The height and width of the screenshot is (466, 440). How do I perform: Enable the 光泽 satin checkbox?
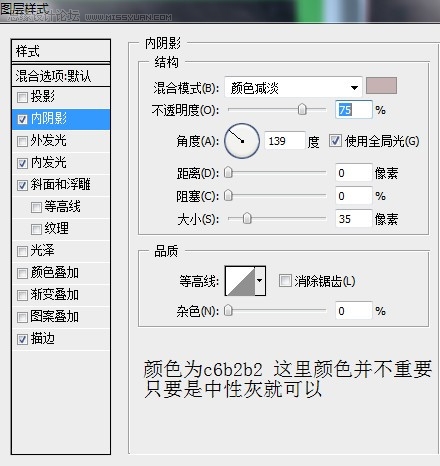pyautogui.click(x=22, y=251)
